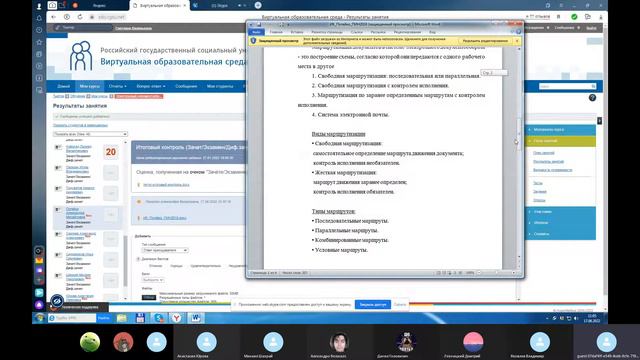Open the Windows Start button

coord(39,318)
